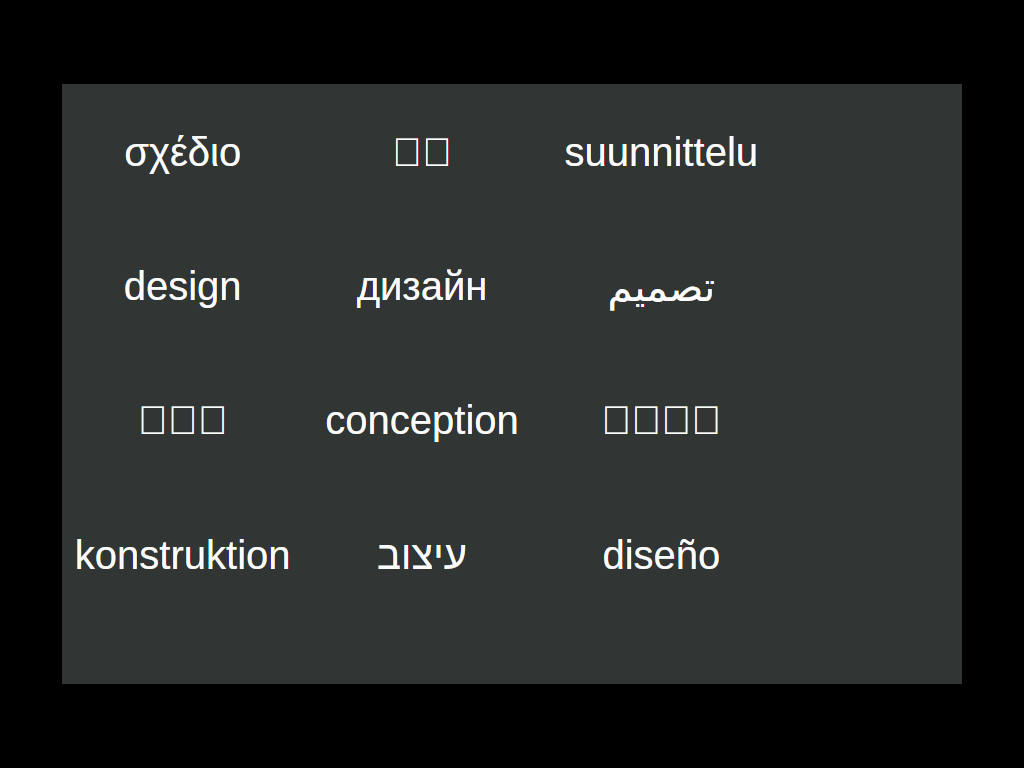Viewport: 1024px width, 768px height.
Task: Select the two-box placeholder glyph word
Action: tap(421, 152)
